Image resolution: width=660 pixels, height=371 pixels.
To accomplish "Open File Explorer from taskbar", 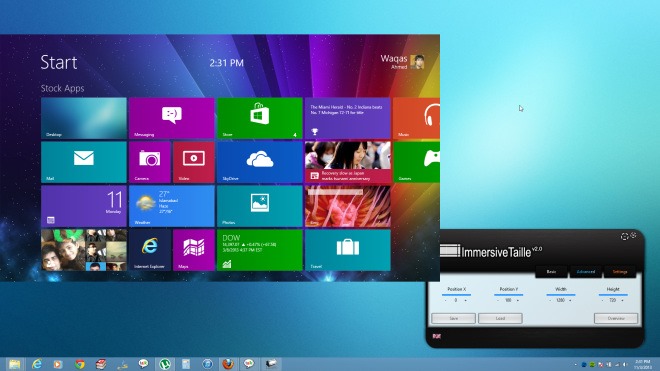I will tap(15, 364).
